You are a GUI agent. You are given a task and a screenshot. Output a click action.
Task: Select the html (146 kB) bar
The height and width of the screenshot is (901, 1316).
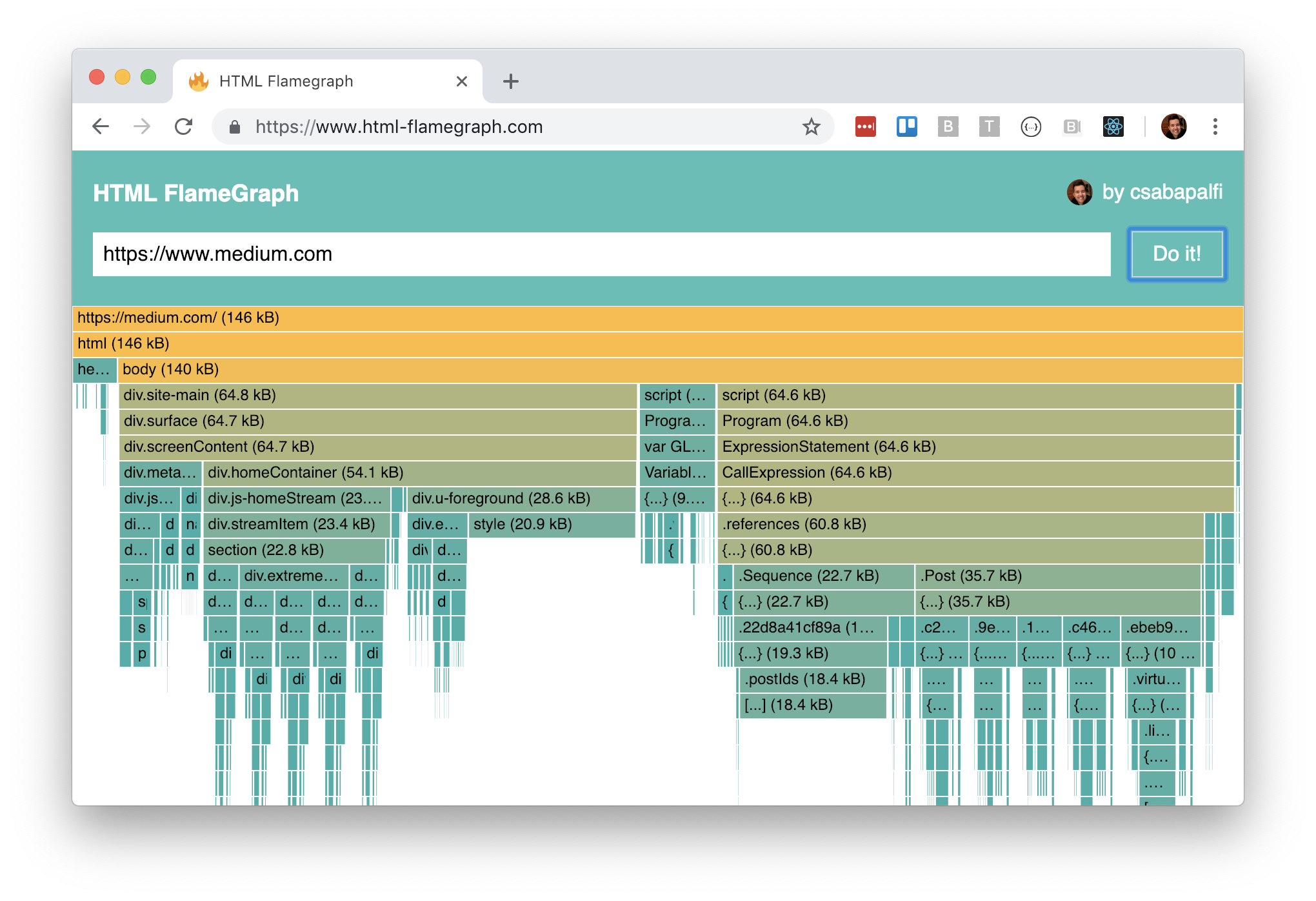(x=658, y=344)
